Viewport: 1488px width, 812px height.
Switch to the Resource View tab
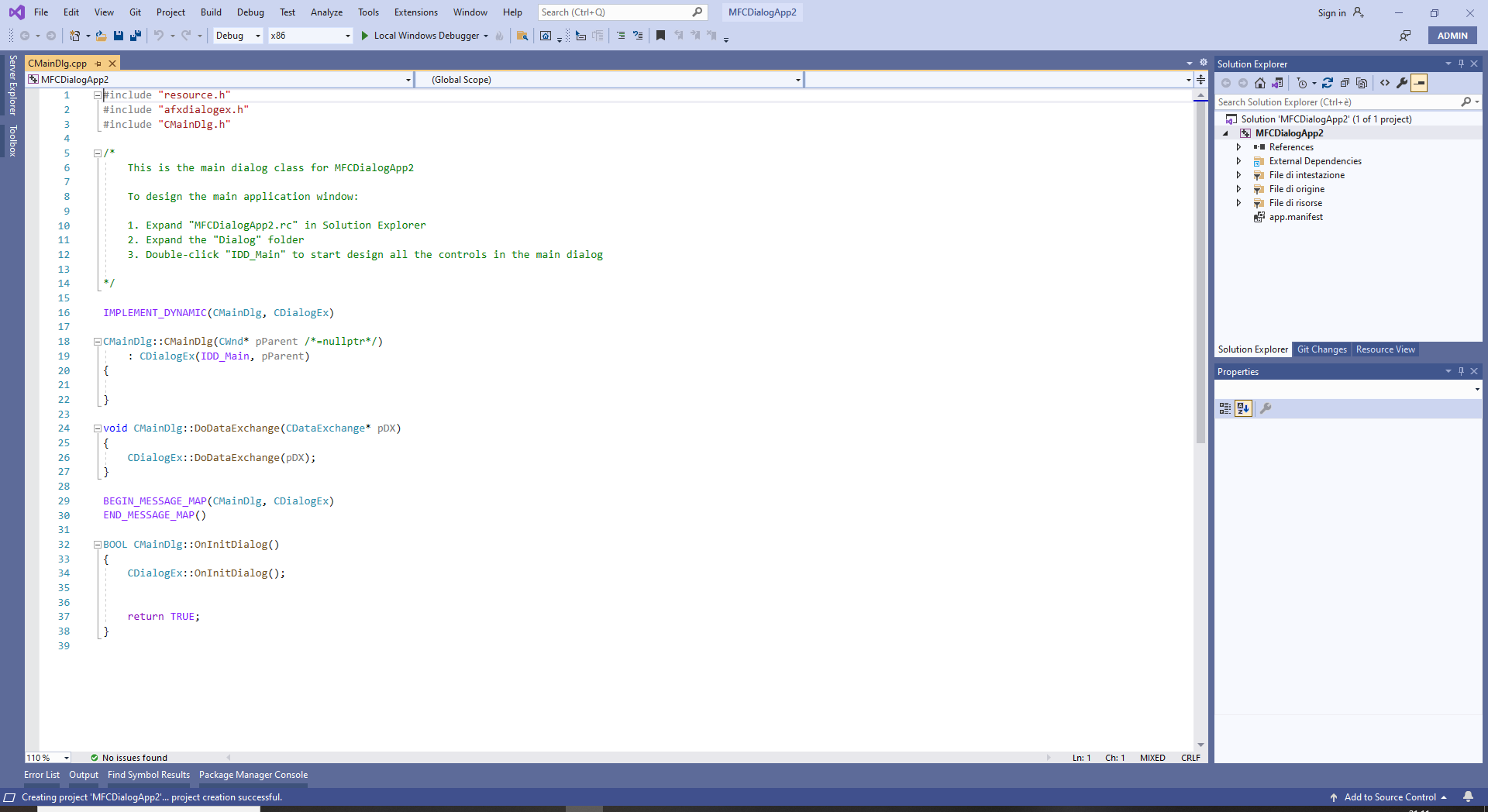(1385, 349)
